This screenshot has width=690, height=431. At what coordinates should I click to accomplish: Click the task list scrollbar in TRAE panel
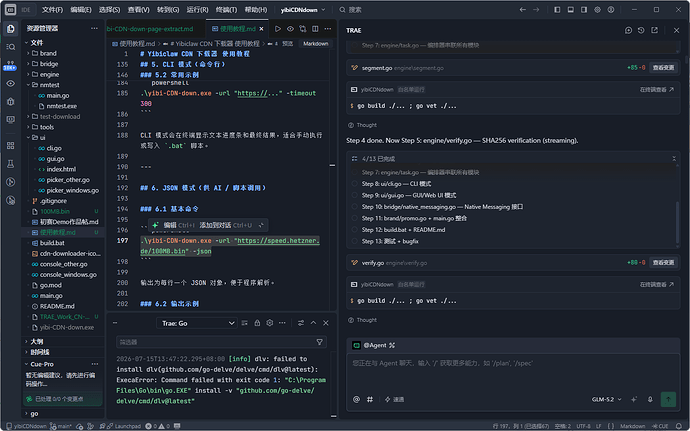point(677,222)
